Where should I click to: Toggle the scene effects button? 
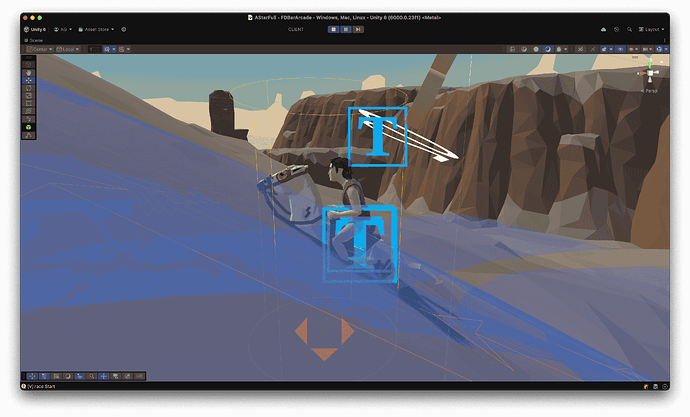click(604, 49)
